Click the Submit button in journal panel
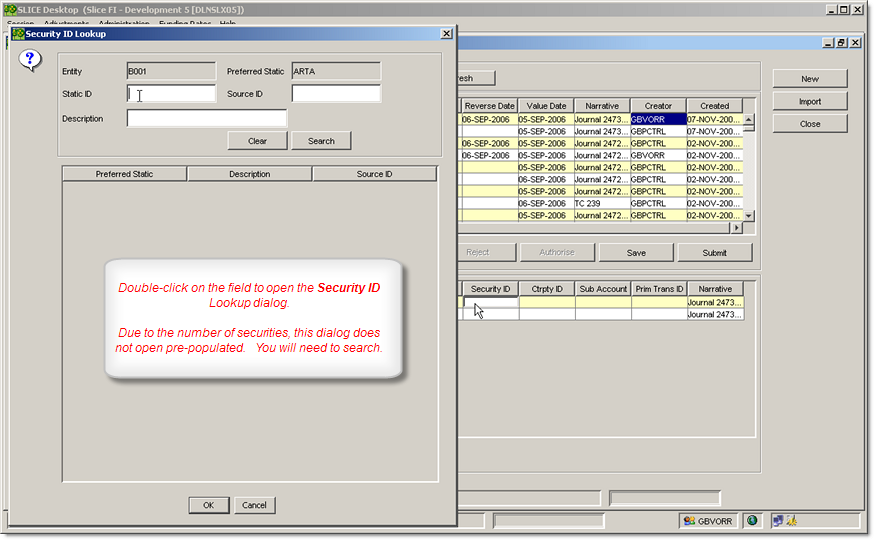 pos(714,252)
